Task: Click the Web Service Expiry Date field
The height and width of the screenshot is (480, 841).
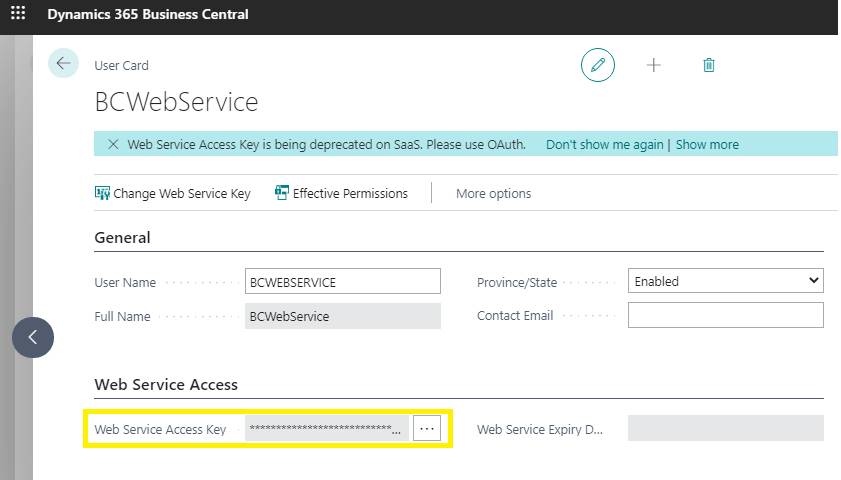Action: (726, 428)
